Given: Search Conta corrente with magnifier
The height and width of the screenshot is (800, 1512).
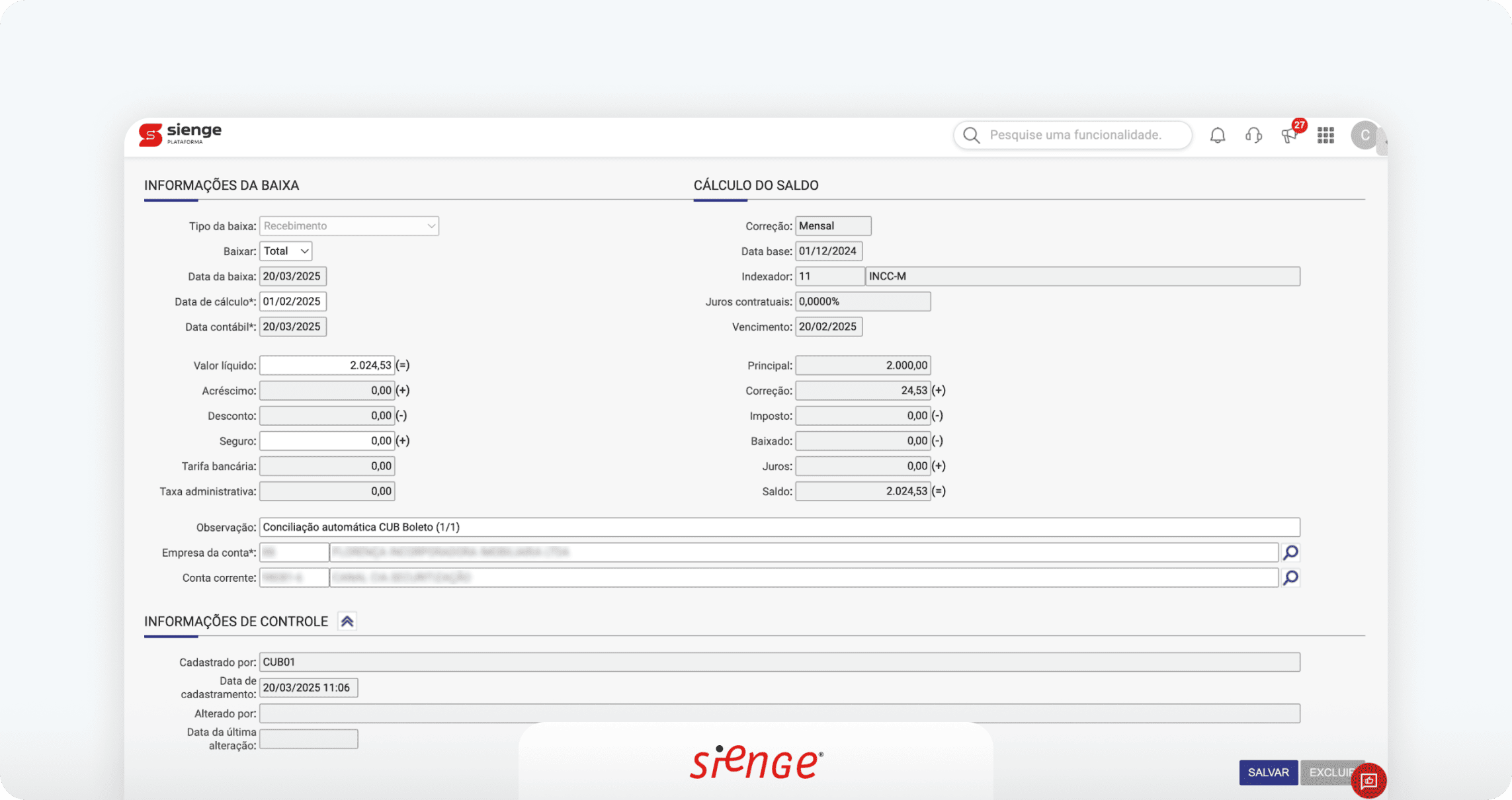Looking at the screenshot, I should [x=1290, y=577].
